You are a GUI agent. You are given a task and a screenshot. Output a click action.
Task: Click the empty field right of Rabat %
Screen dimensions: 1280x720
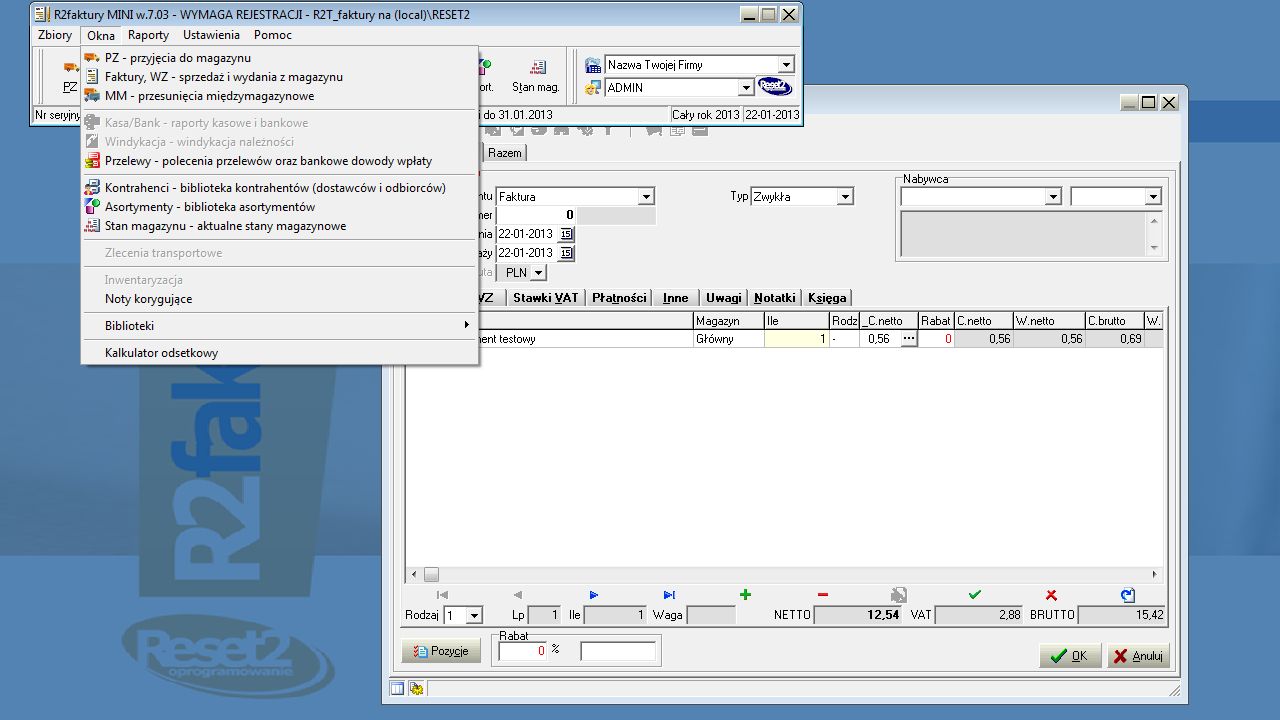[x=618, y=651]
